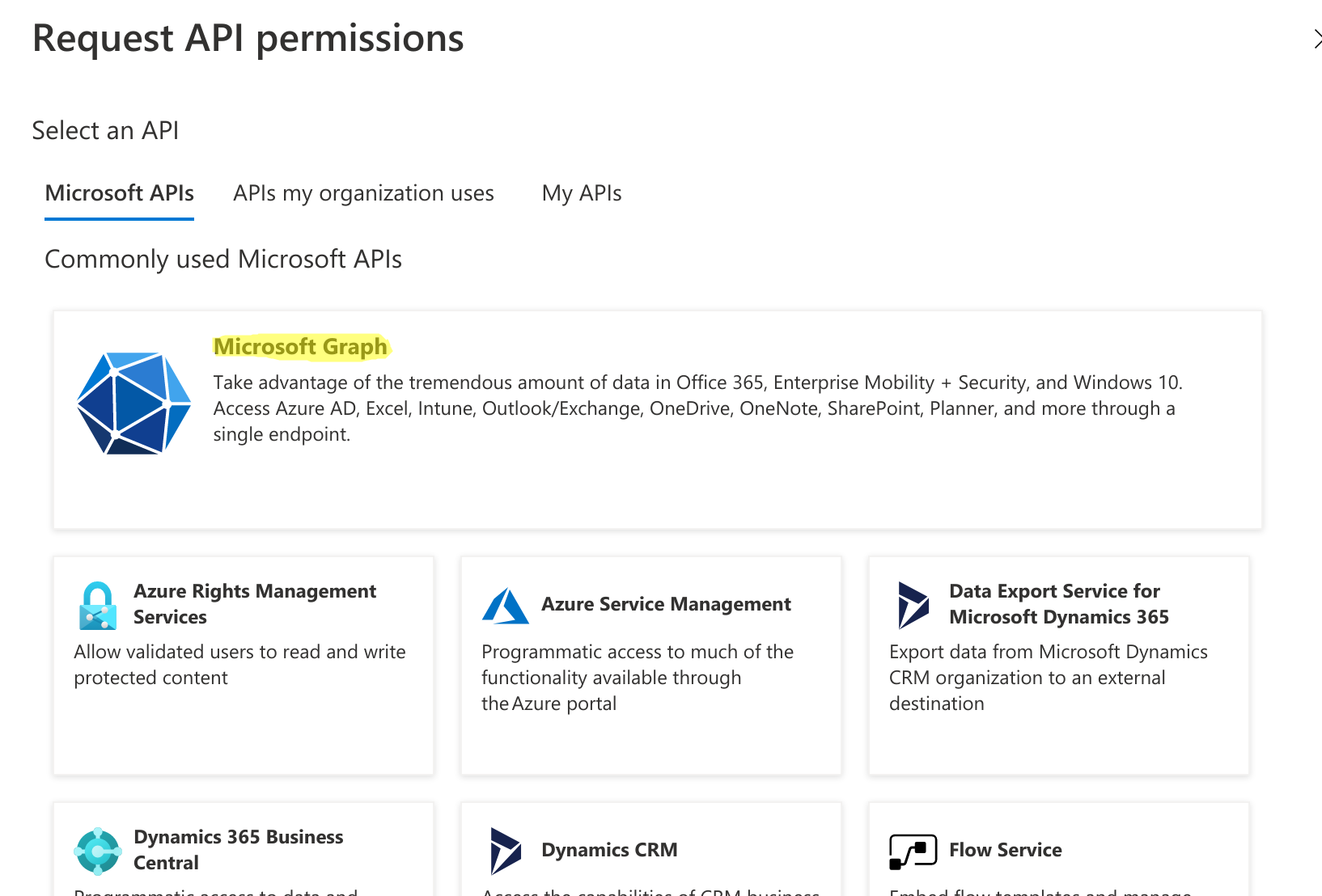Pick the Dynamics 365 Business Central title
This screenshot has height=896, width=1322.
coord(238,849)
